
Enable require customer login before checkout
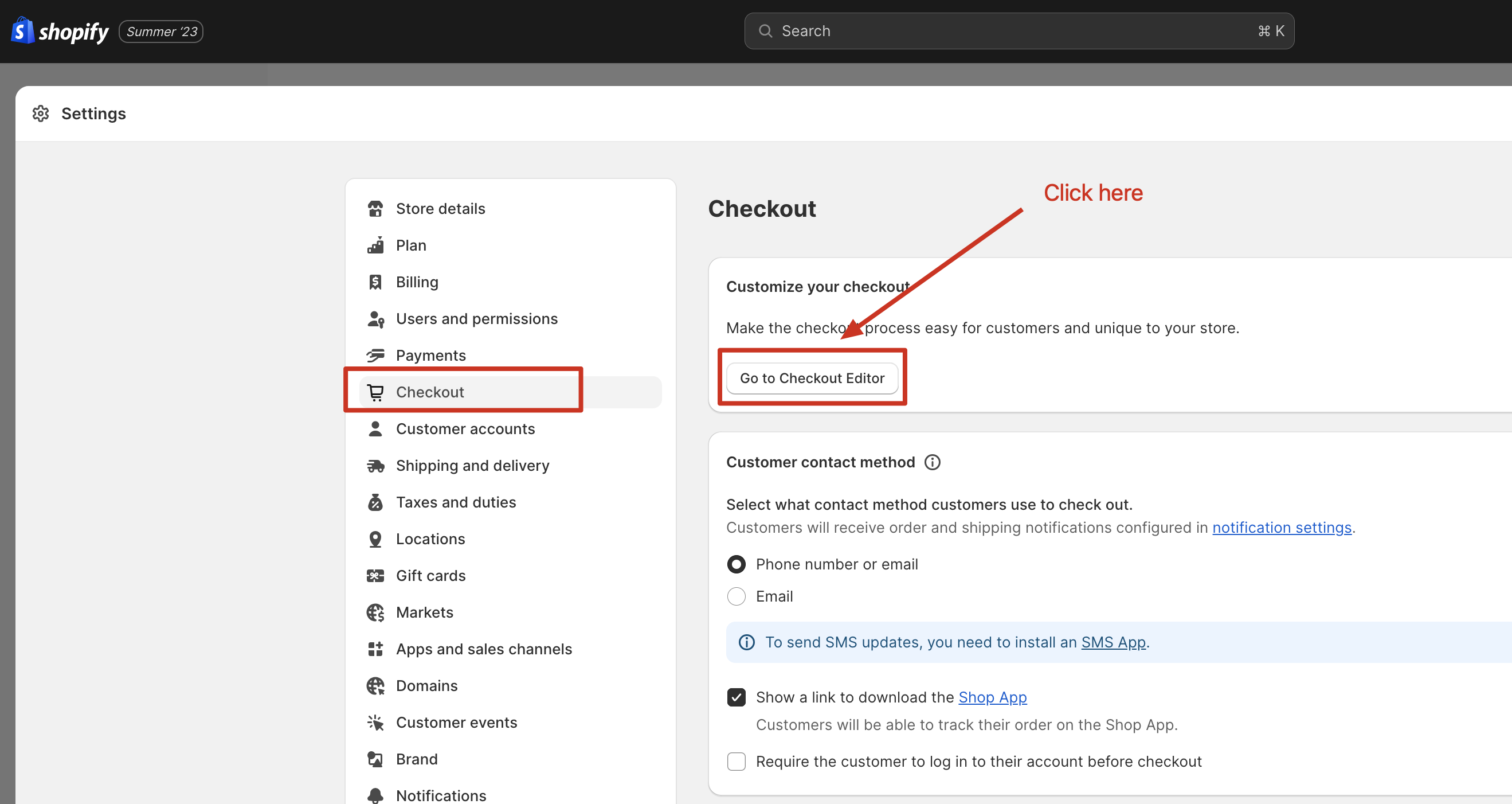click(x=736, y=762)
